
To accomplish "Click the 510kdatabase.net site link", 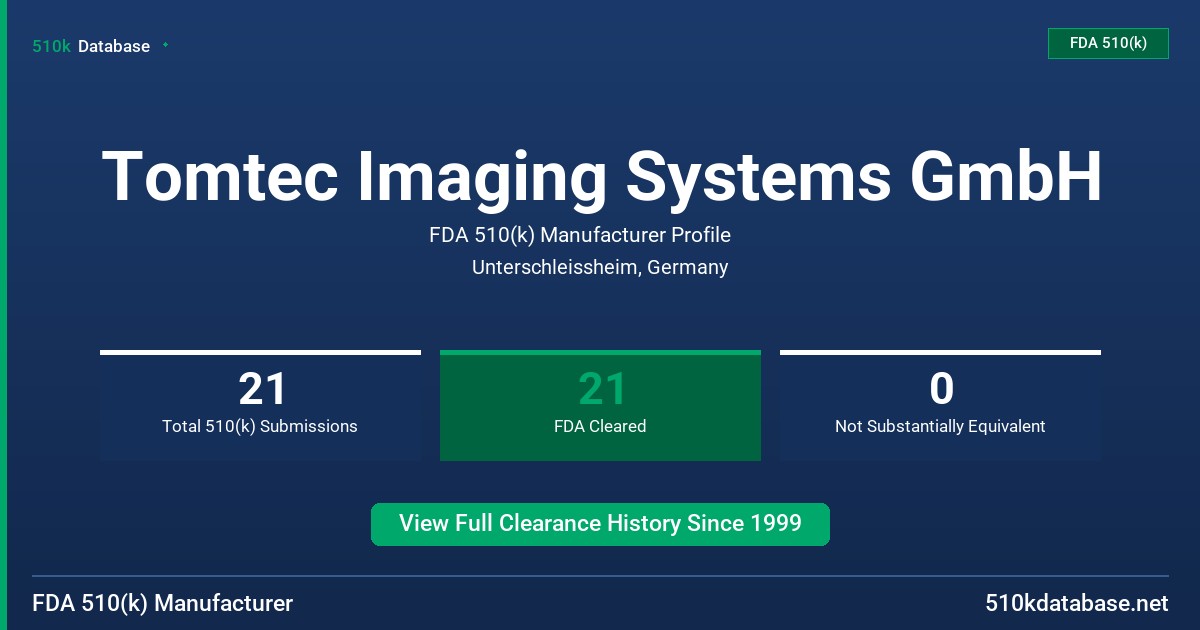I will tap(1076, 603).
